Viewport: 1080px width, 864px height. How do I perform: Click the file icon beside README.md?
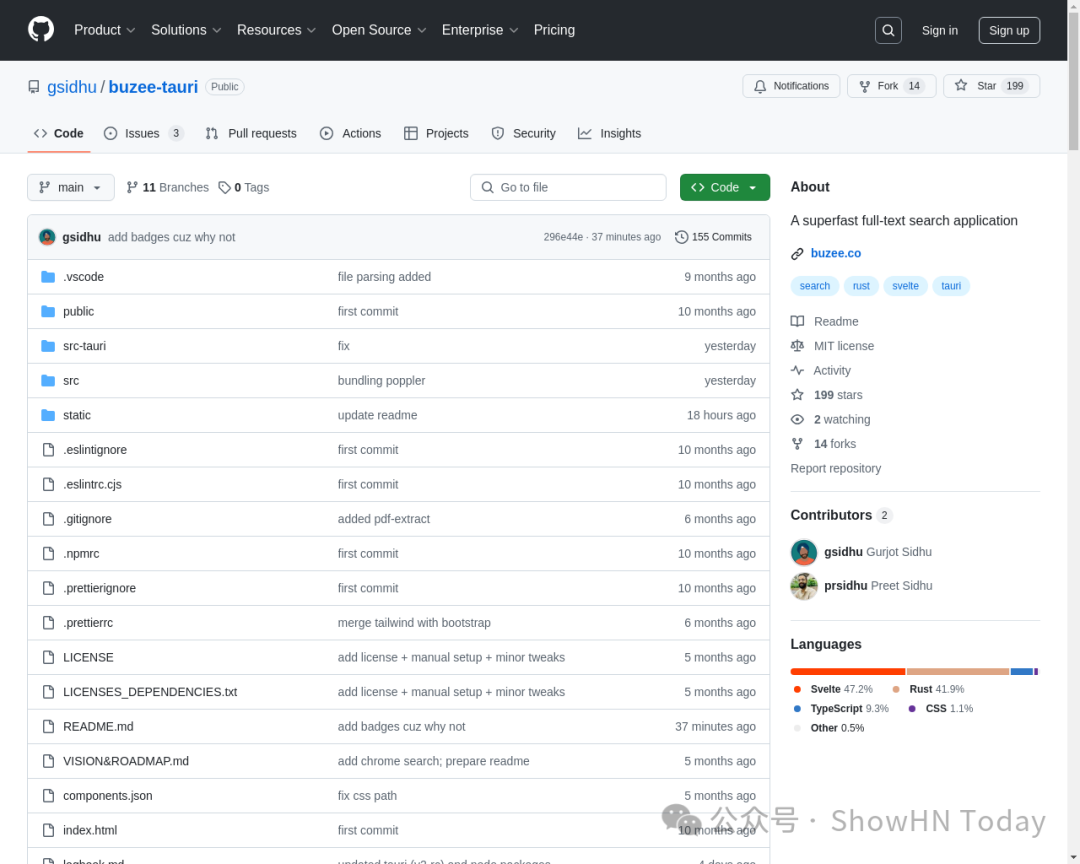(48, 726)
